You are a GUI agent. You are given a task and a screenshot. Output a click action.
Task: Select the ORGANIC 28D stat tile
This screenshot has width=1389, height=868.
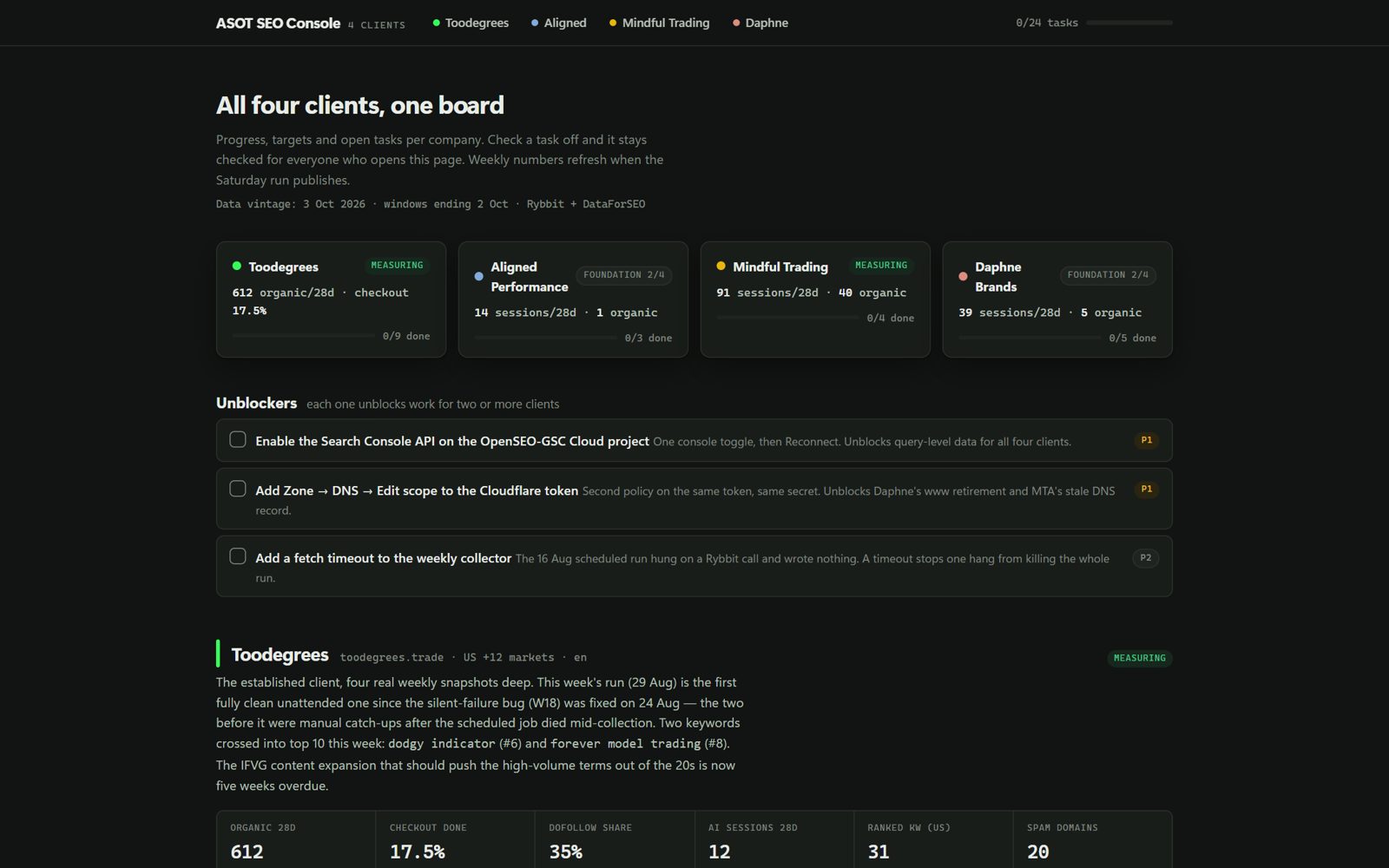(296, 839)
